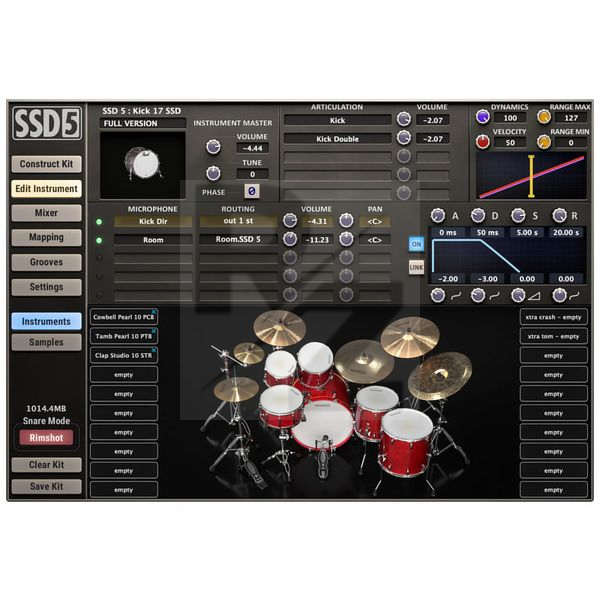Viewport: 600px width, 600px height.
Task: Click the Clear Kit button
Action: click(x=46, y=465)
